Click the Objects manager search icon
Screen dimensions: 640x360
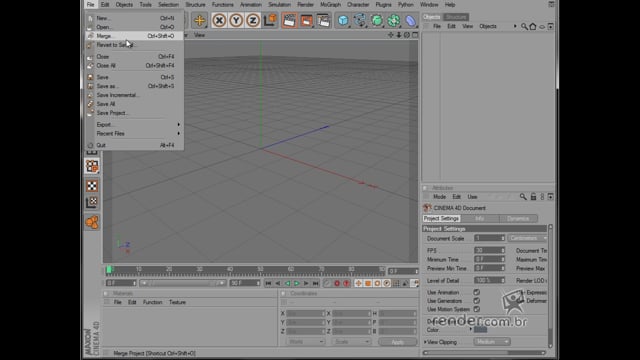pos(524,27)
